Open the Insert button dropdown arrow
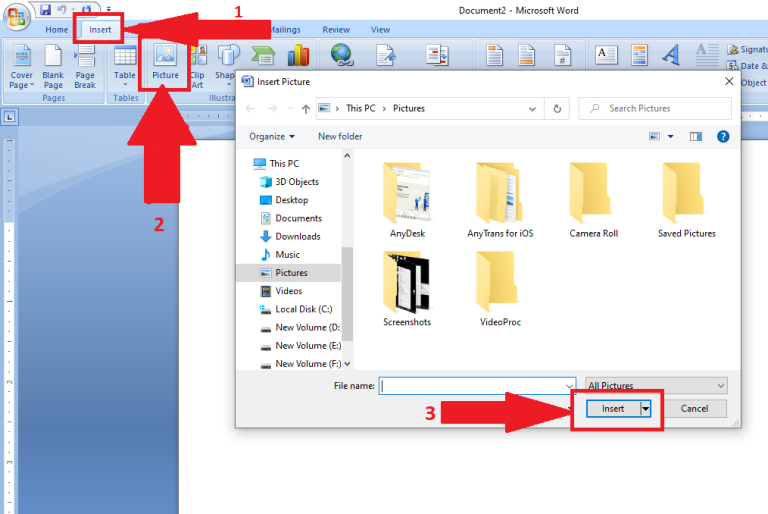The height and width of the screenshot is (514, 768). pos(646,408)
